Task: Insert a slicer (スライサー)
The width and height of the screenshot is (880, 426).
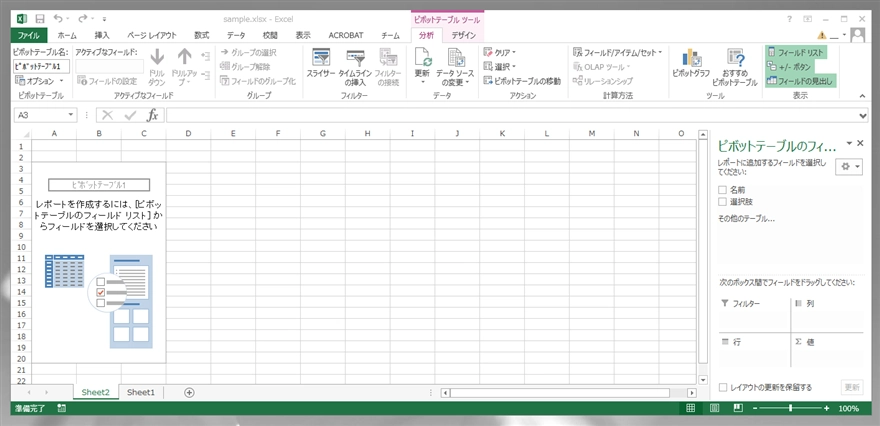Action: [320, 62]
